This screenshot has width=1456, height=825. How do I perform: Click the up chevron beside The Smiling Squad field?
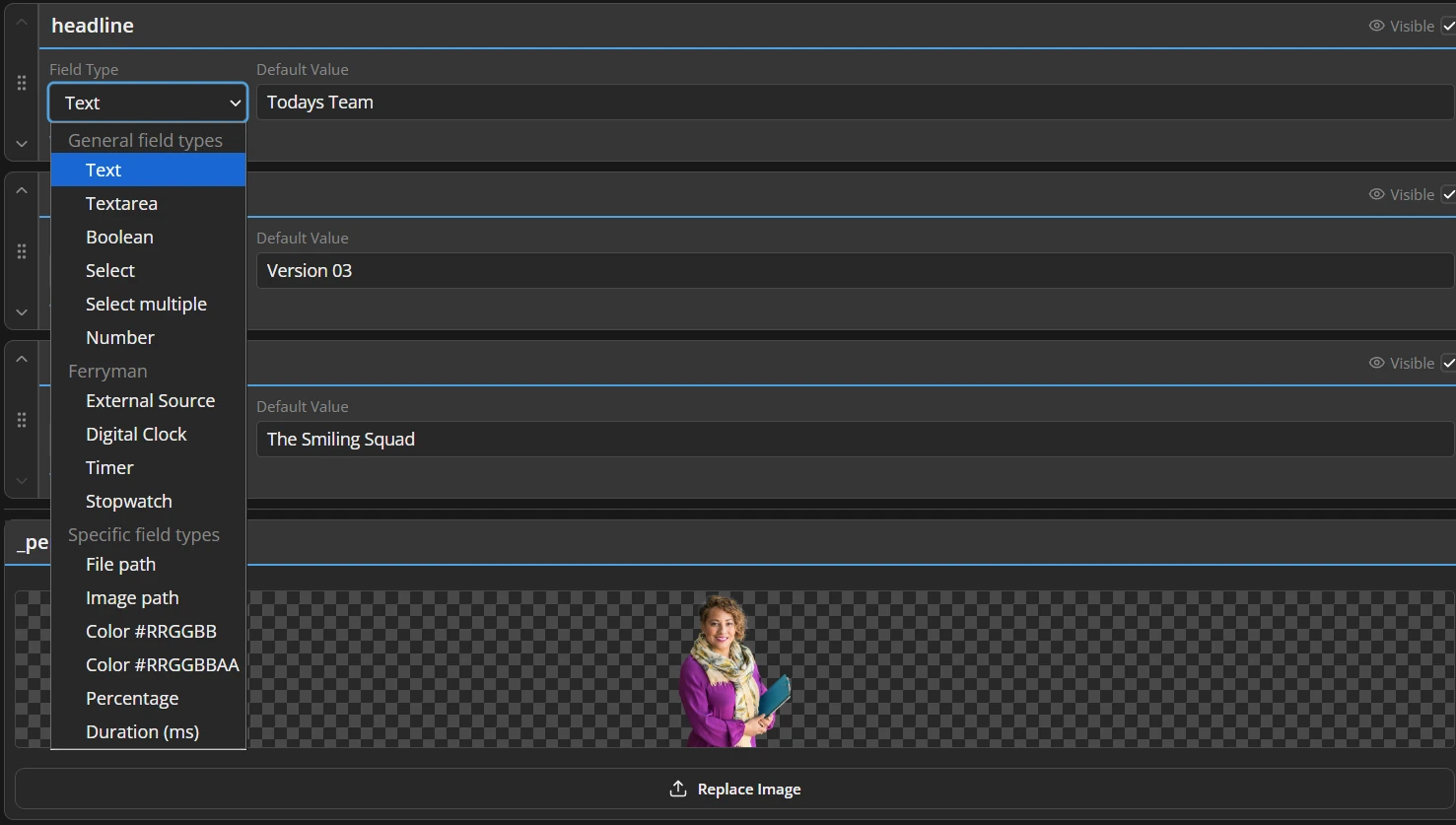[x=22, y=359]
